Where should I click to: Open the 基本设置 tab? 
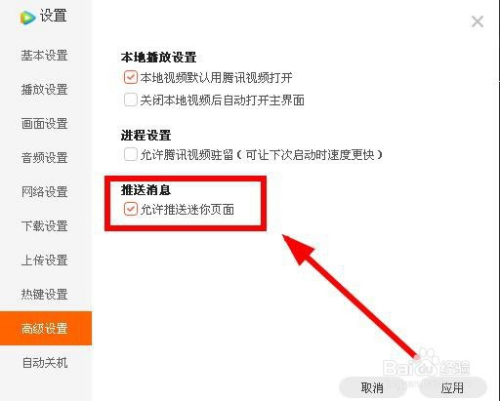[45, 55]
